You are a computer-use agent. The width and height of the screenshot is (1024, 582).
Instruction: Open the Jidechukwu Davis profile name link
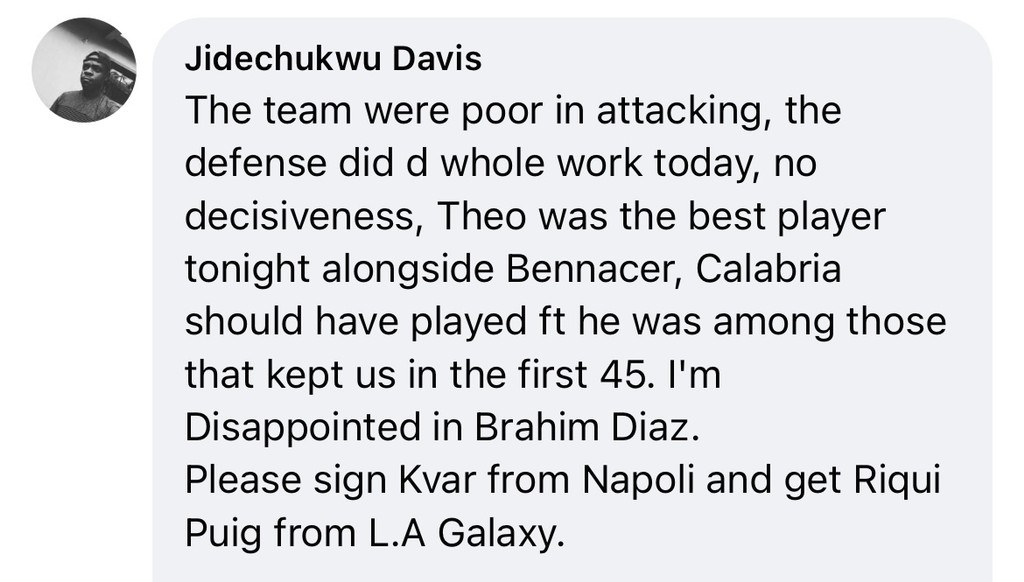(x=333, y=59)
